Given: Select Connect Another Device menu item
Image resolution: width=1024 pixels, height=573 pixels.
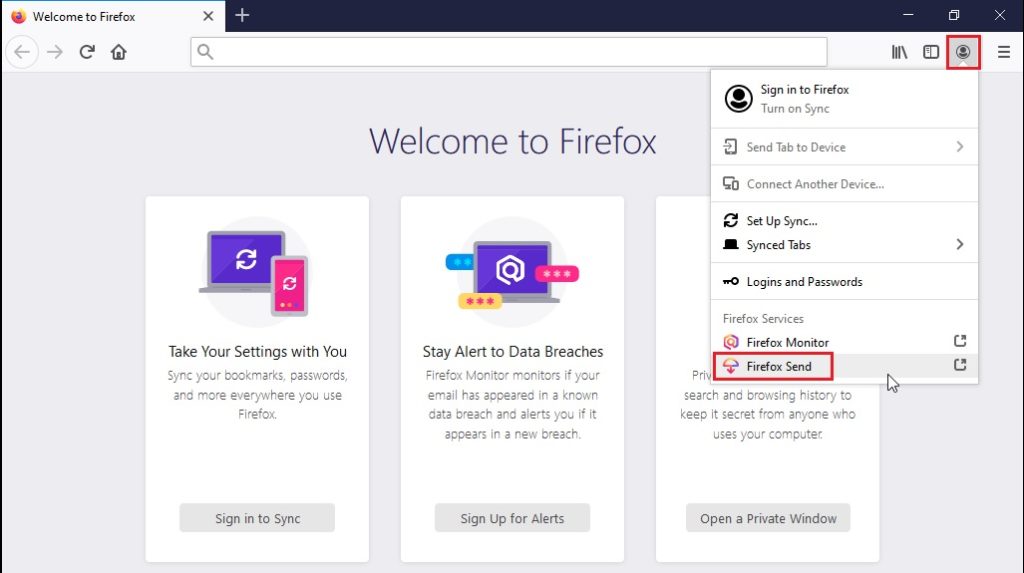Looking at the screenshot, I should tap(844, 184).
